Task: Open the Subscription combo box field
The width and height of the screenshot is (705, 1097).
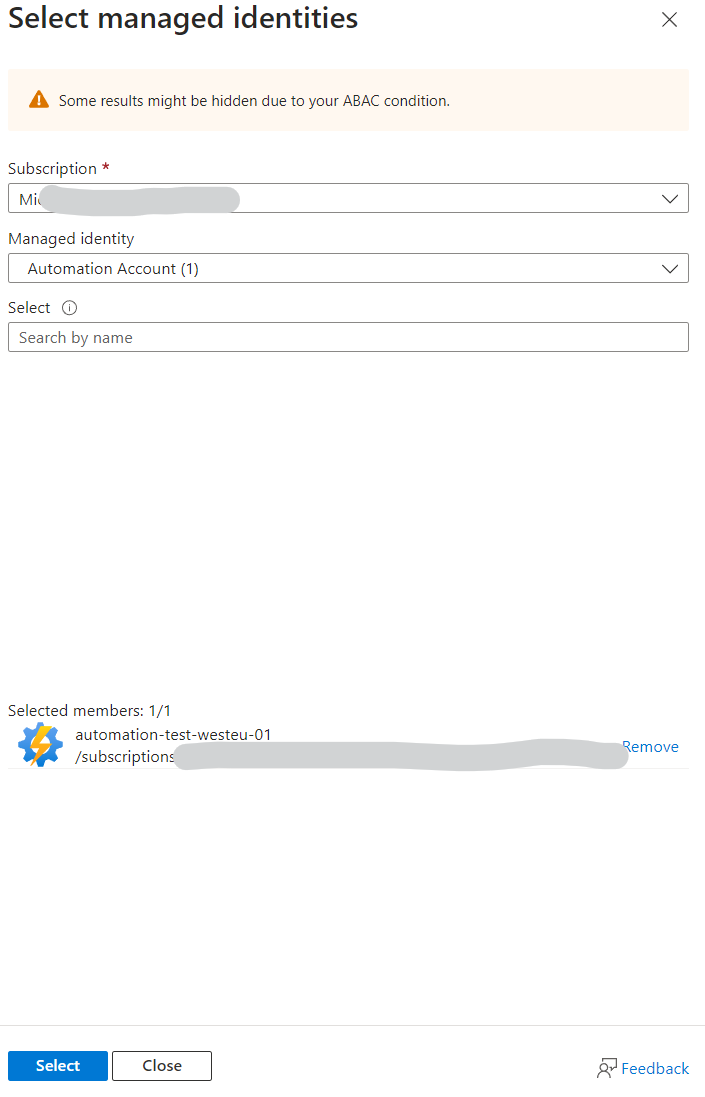Action: (x=348, y=198)
